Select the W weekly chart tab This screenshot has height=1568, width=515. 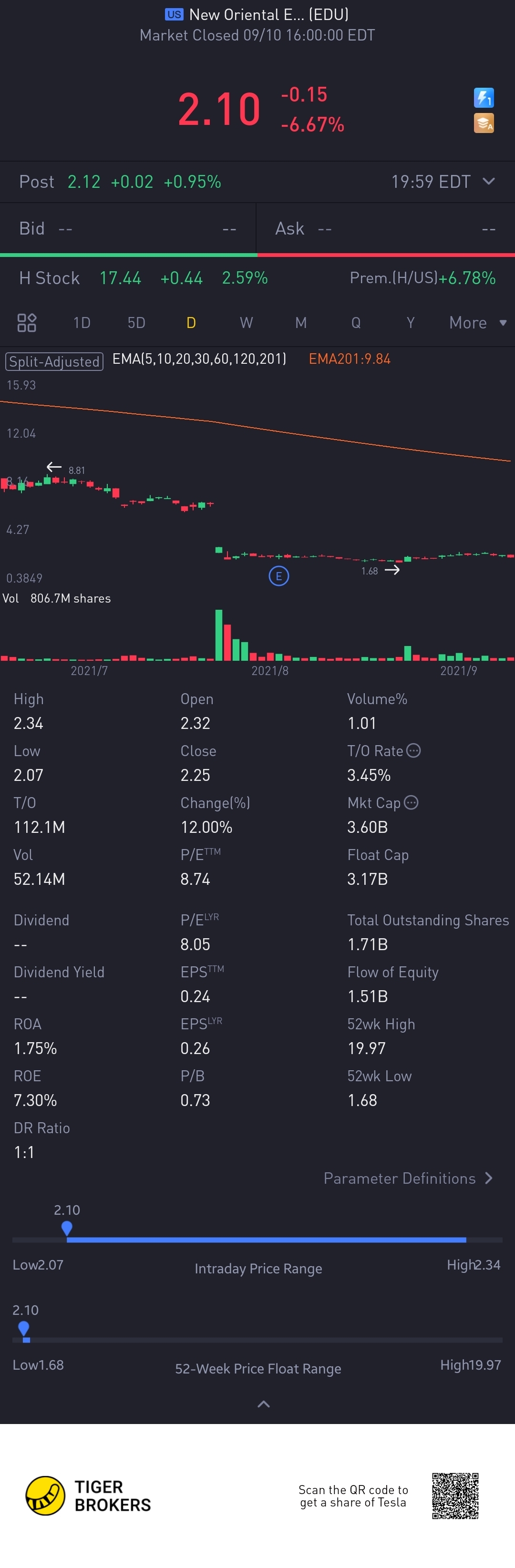click(246, 323)
